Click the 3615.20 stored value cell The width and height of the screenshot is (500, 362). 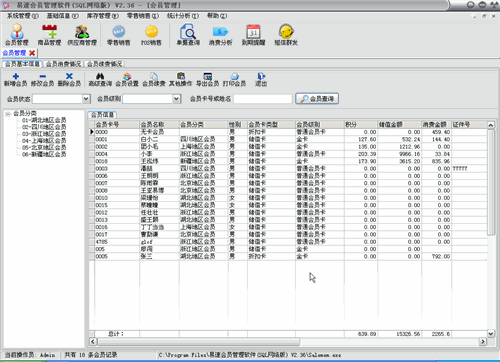click(399, 161)
